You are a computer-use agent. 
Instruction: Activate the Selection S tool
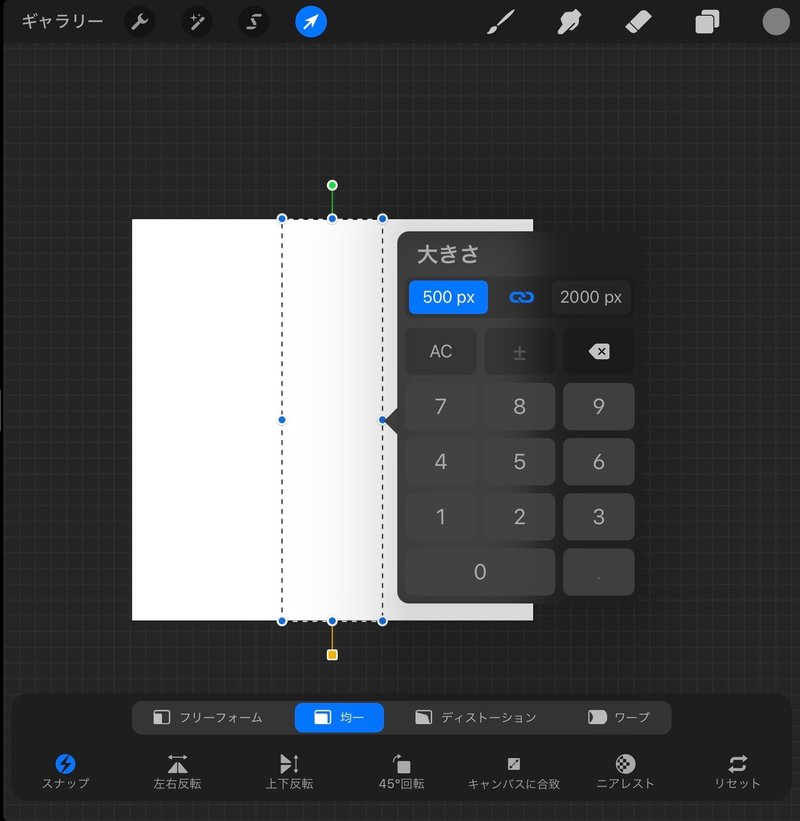coord(254,22)
